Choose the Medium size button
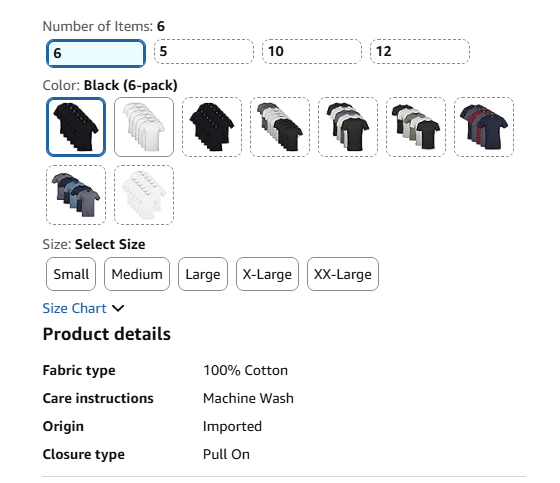Screen dimensions: 560x483 point(137,274)
